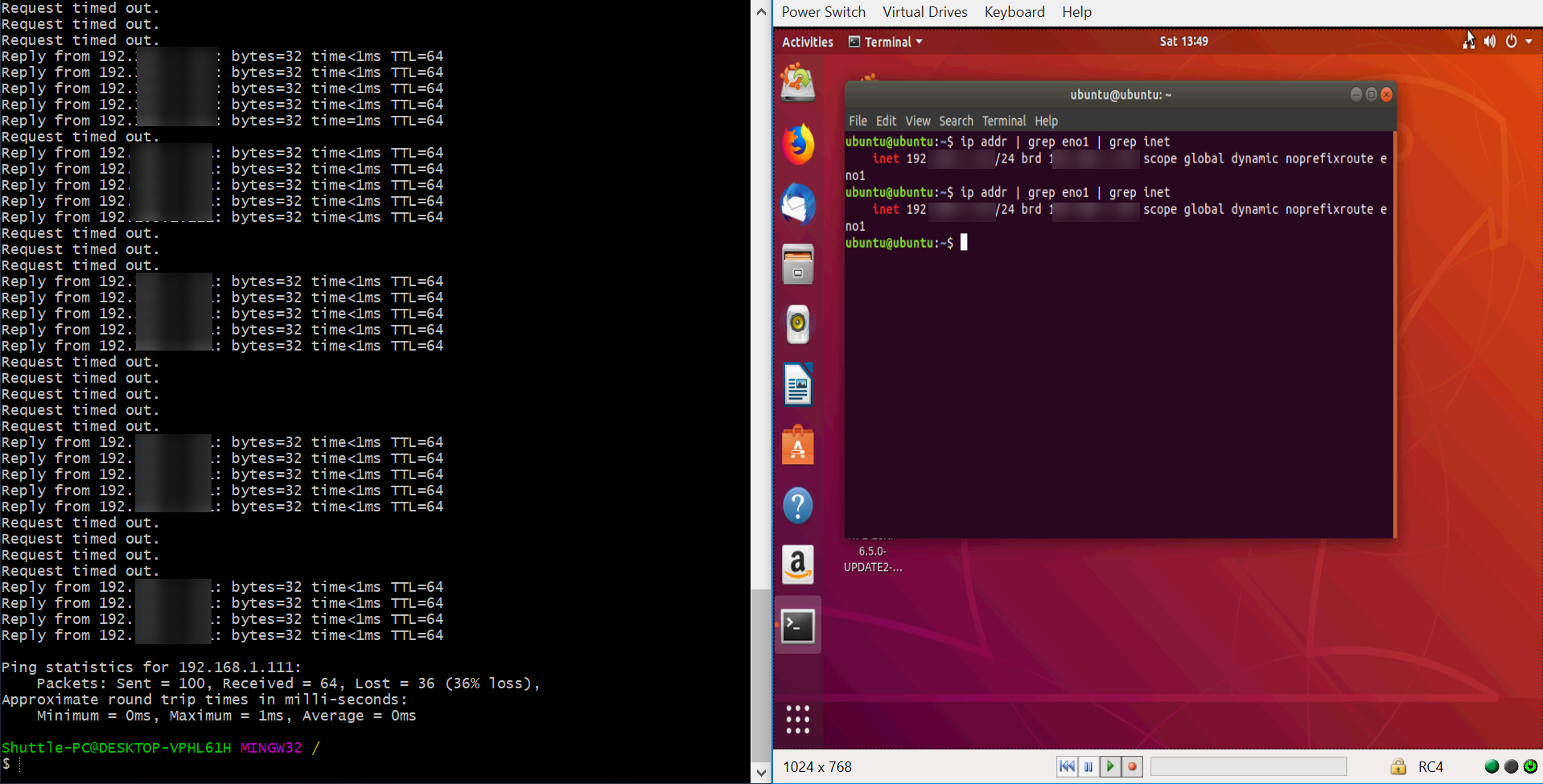Click the playback progress bar

(x=1248, y=766)
